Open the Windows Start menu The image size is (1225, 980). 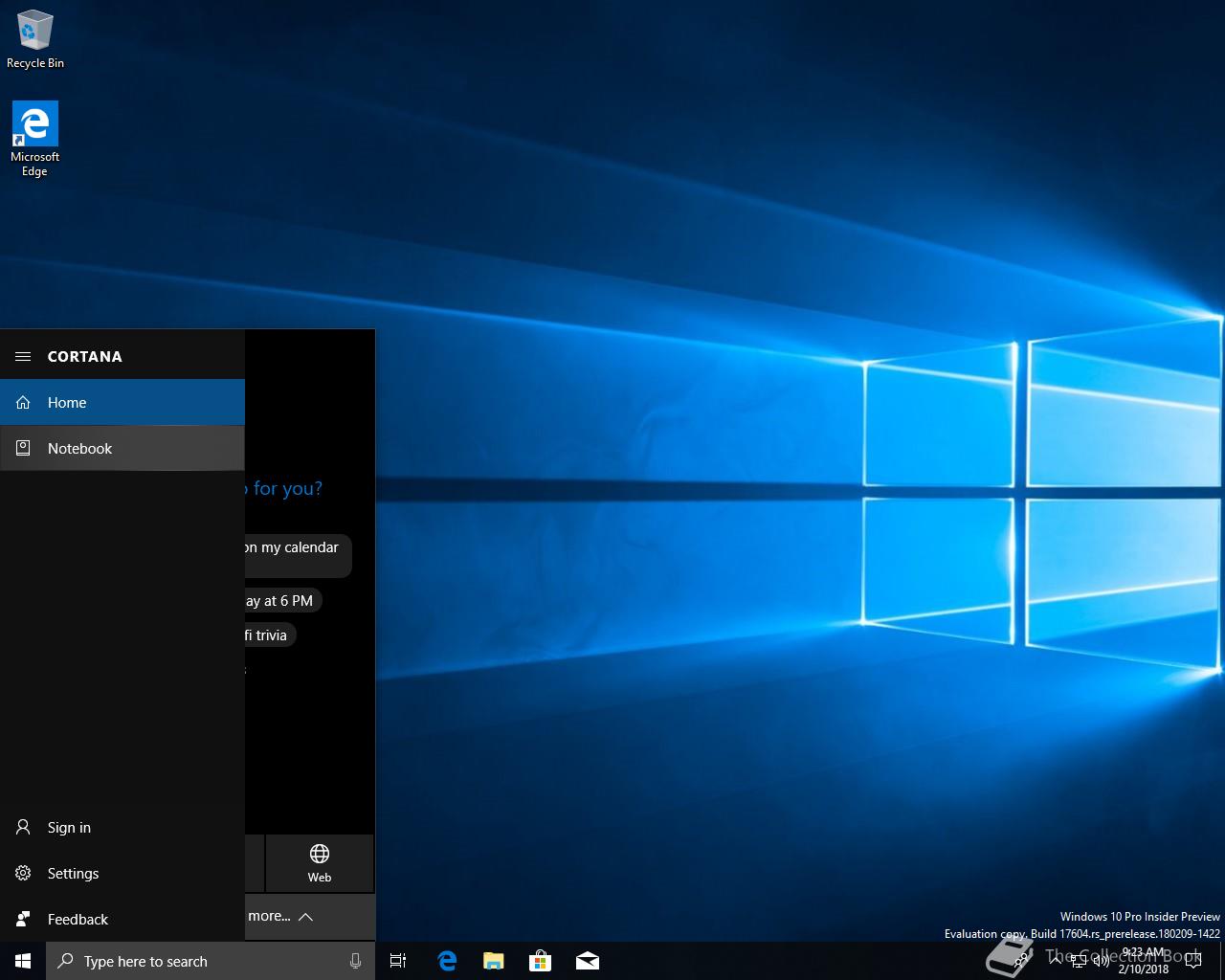pyautogui.click(x=23, y=962)
